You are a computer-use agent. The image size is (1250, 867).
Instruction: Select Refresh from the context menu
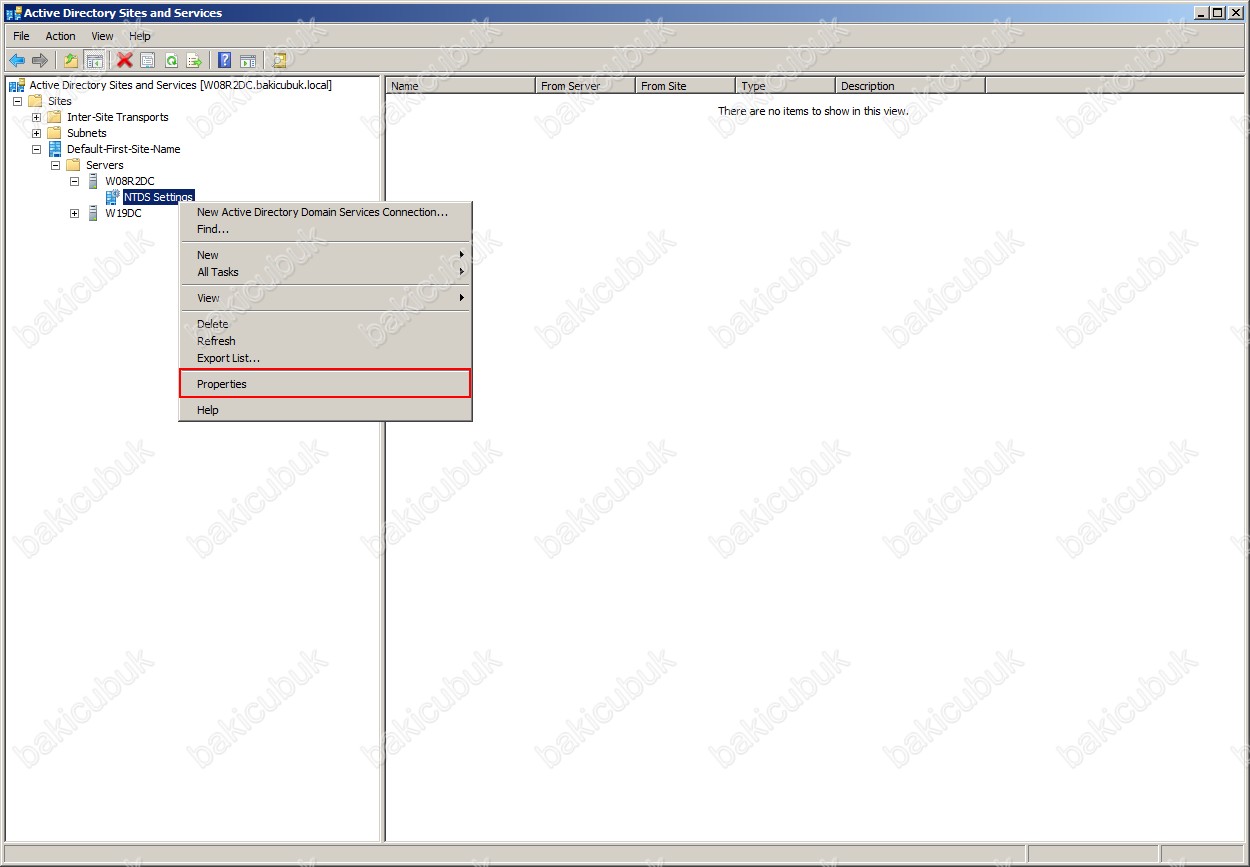coord(325,341)
